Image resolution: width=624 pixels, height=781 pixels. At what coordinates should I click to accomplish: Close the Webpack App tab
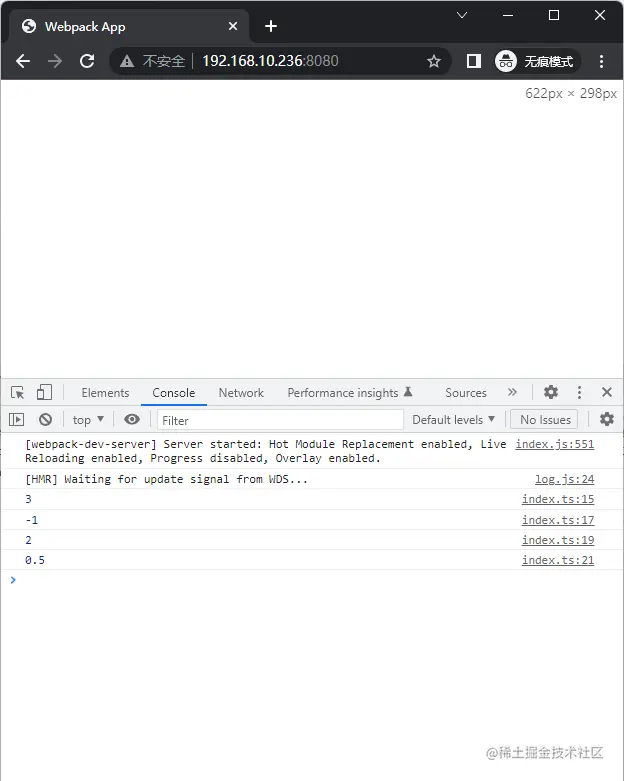click(233, 26)
